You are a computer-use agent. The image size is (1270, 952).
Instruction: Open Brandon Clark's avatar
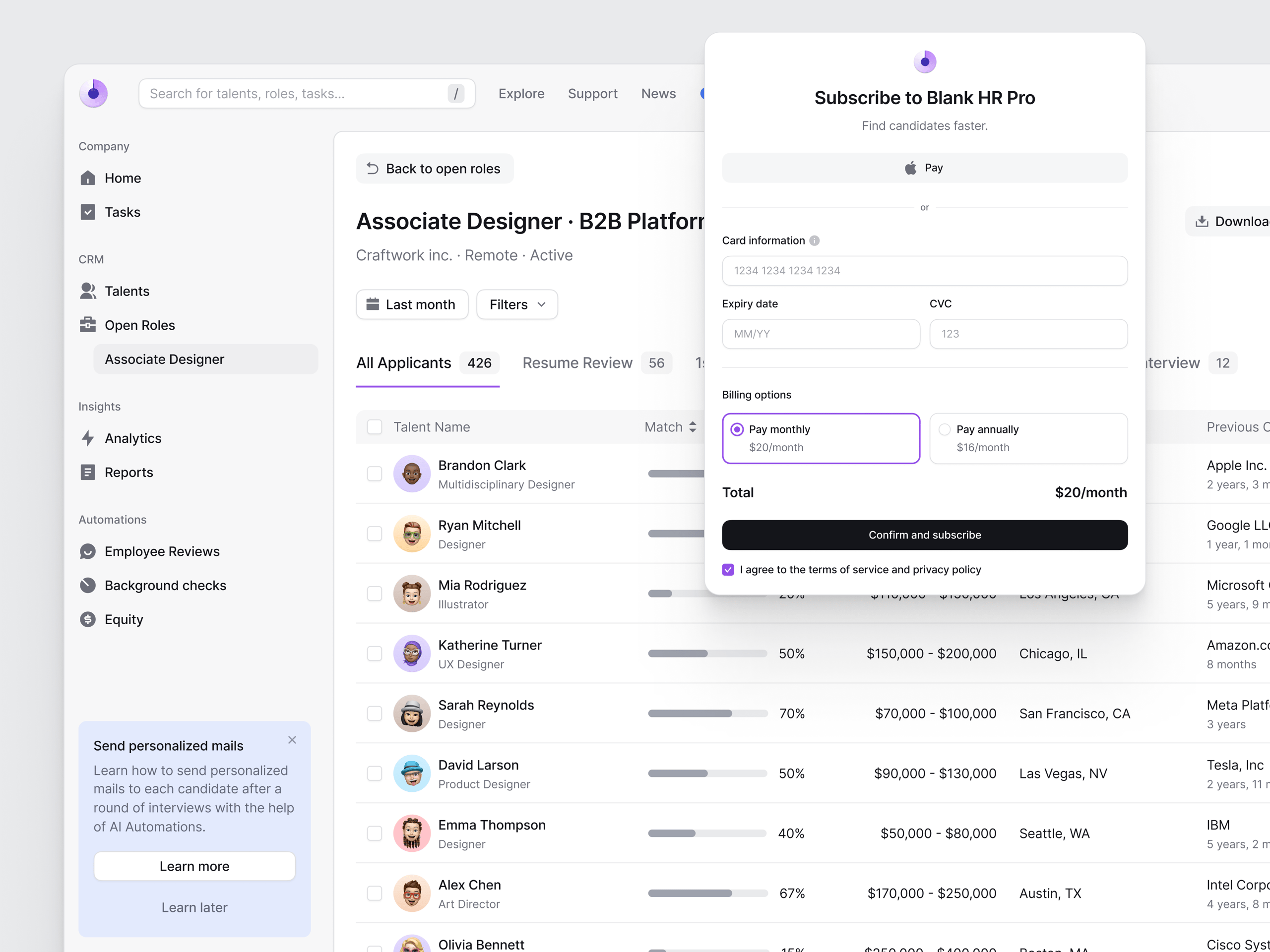[x=412, y=474]
